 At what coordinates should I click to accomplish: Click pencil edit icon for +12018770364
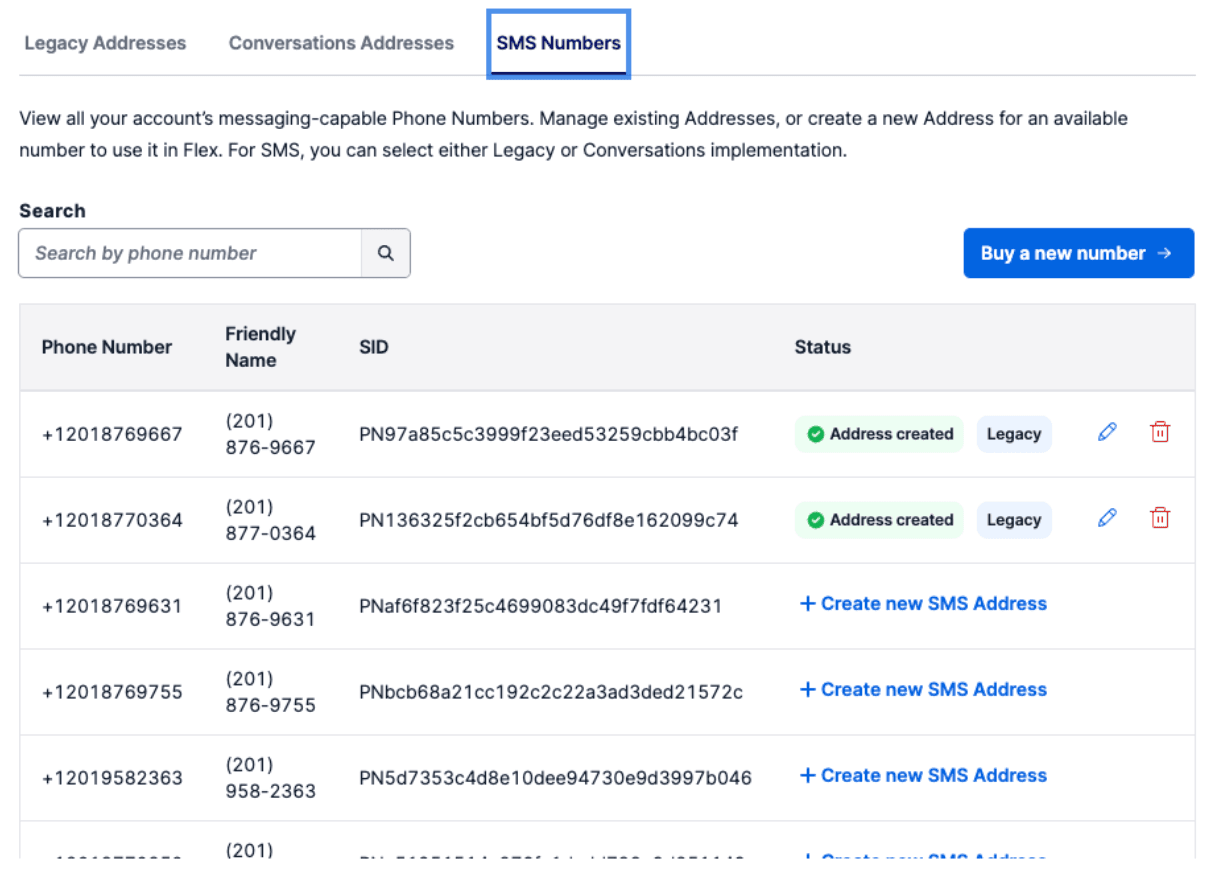[1107, 519]
